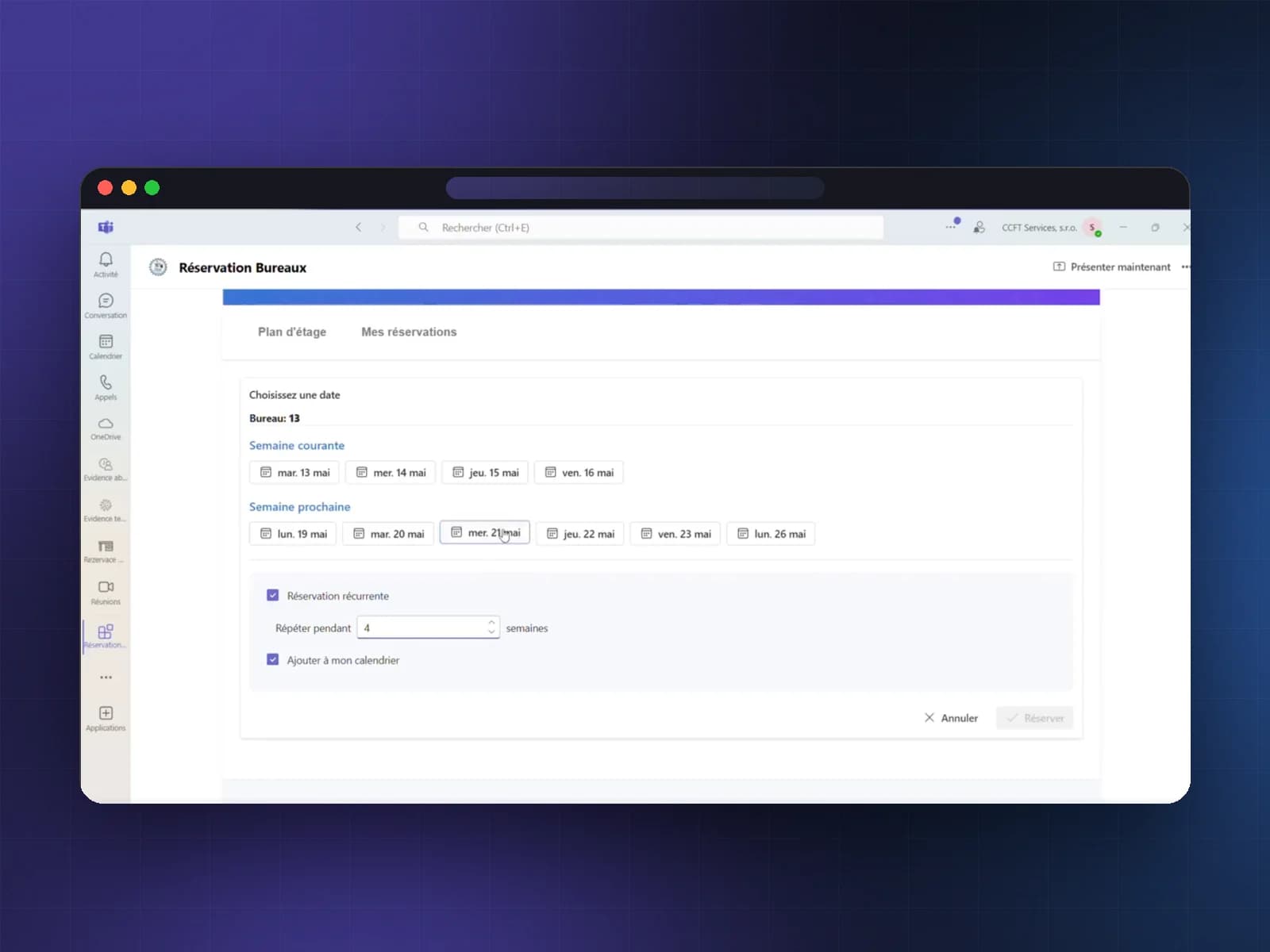Image resolution: width=1270 pixels, height=952 pixels.
Task: Select date jeu. 15 mai
Action: pos(485,472)
